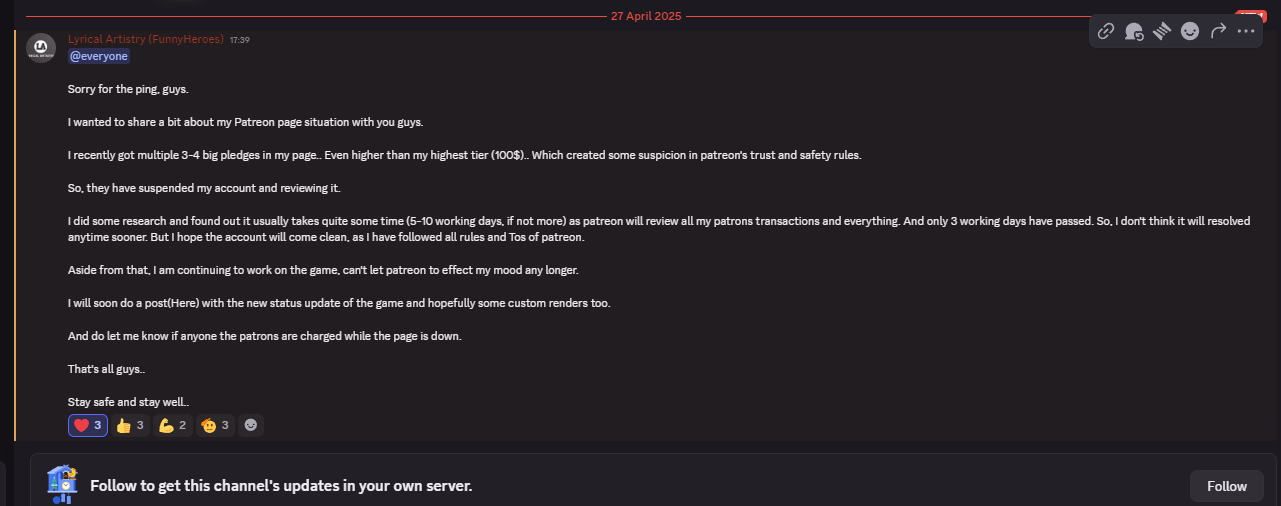Open the Lyrical Artistry (FunnyHeroes) username profile
This screenshot has height=506, width=1281.
[146, 39]
